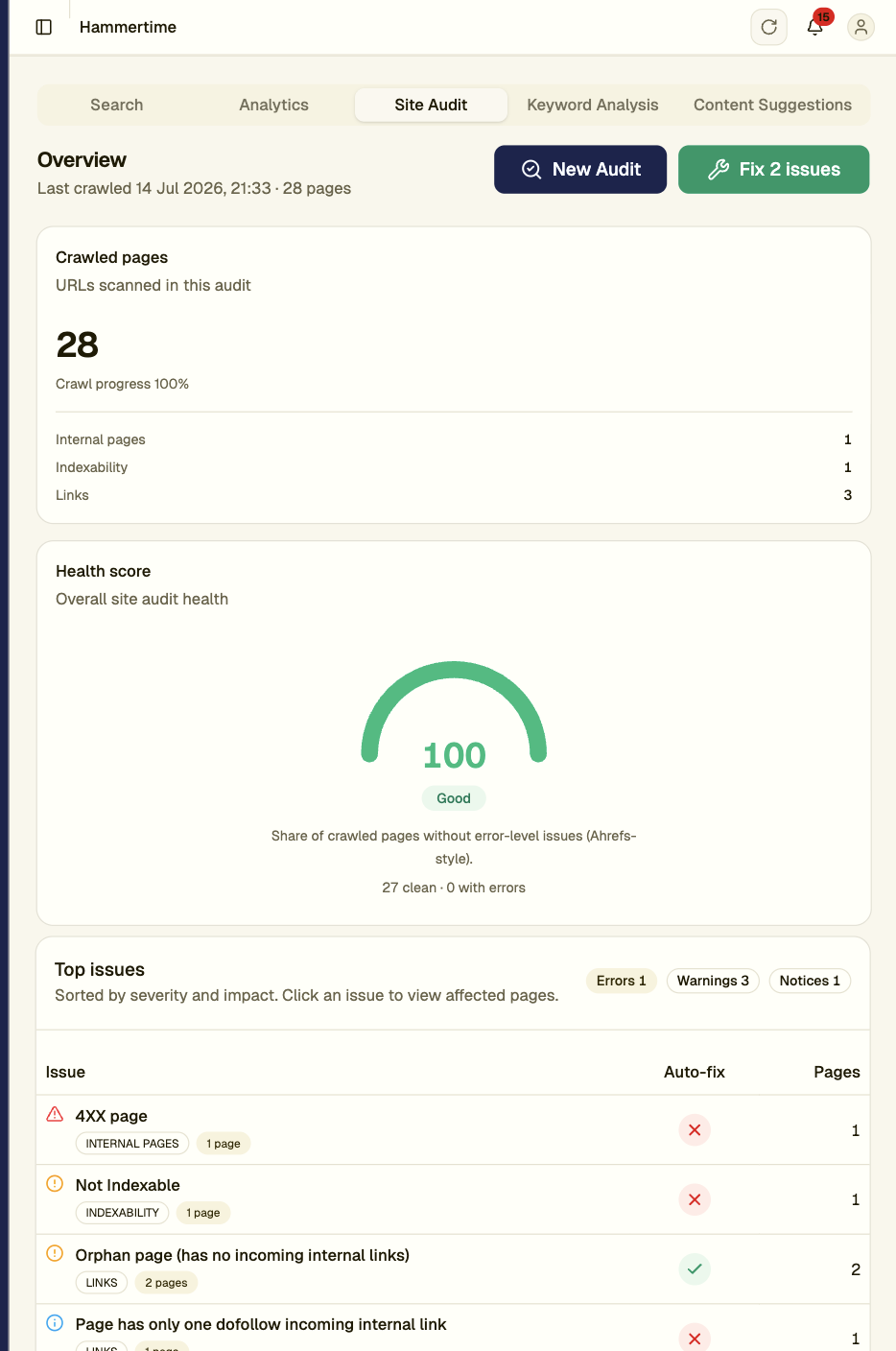Open the Keyword Analysis tab
This screenshot has height=1351, width=896.
coord(593,105)
